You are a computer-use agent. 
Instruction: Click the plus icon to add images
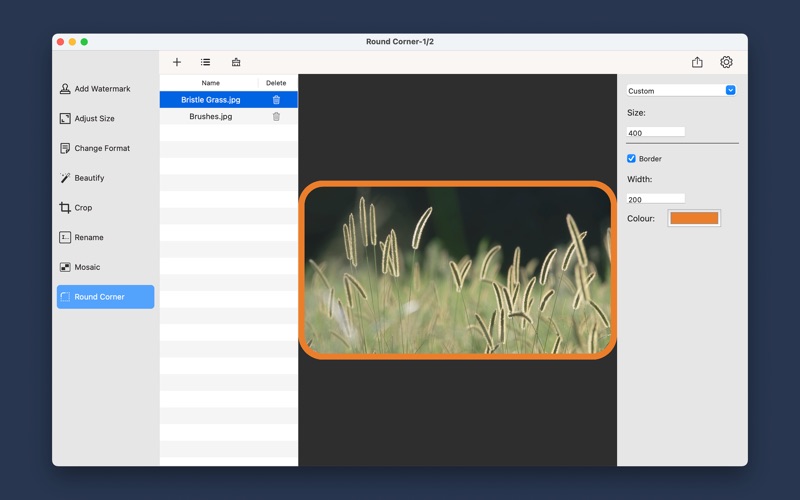click(177, 62)
